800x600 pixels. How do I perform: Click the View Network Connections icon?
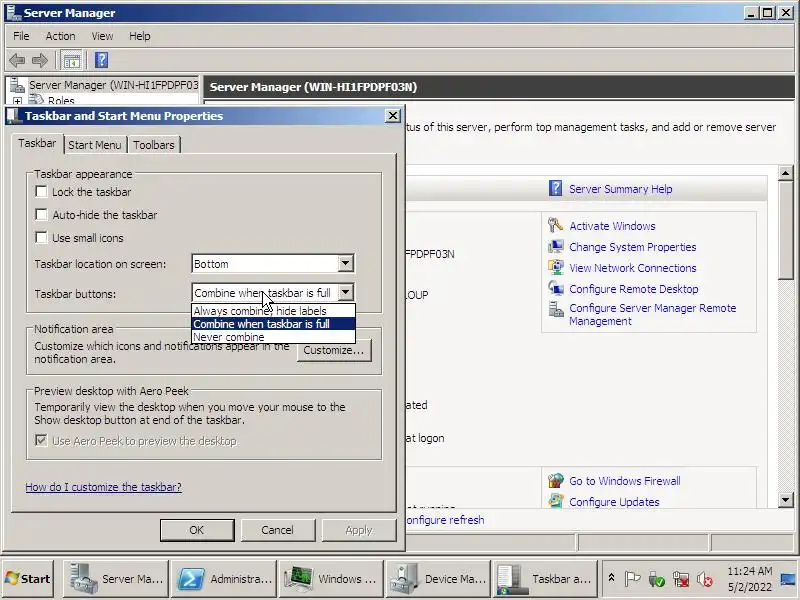[555, 267]
